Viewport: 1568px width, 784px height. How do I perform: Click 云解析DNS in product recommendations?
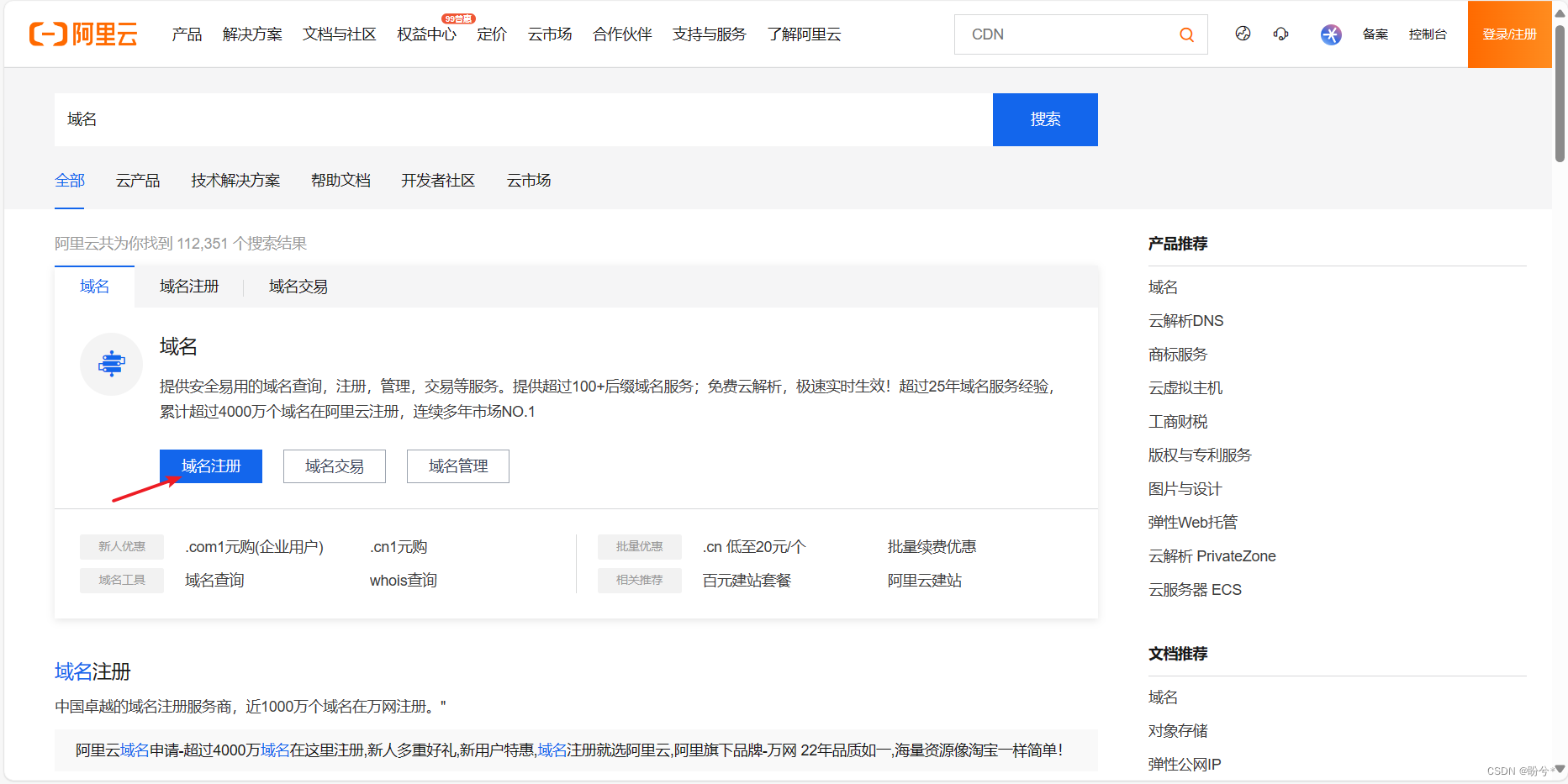coord(1186,321)
